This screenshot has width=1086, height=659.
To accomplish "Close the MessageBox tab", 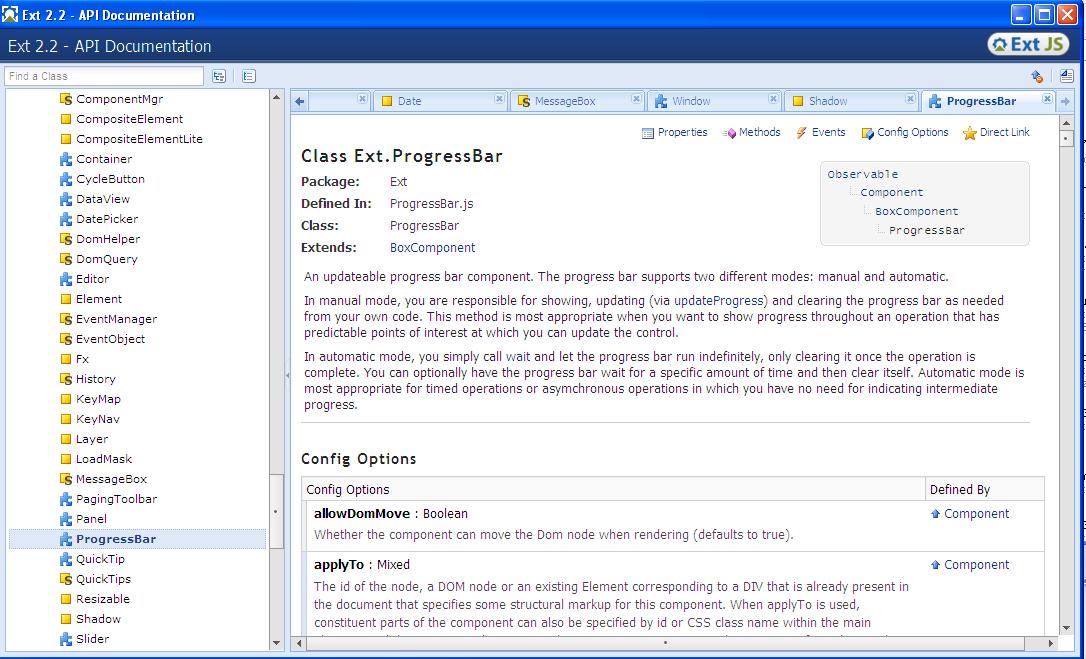I will [x=636, y=99].
